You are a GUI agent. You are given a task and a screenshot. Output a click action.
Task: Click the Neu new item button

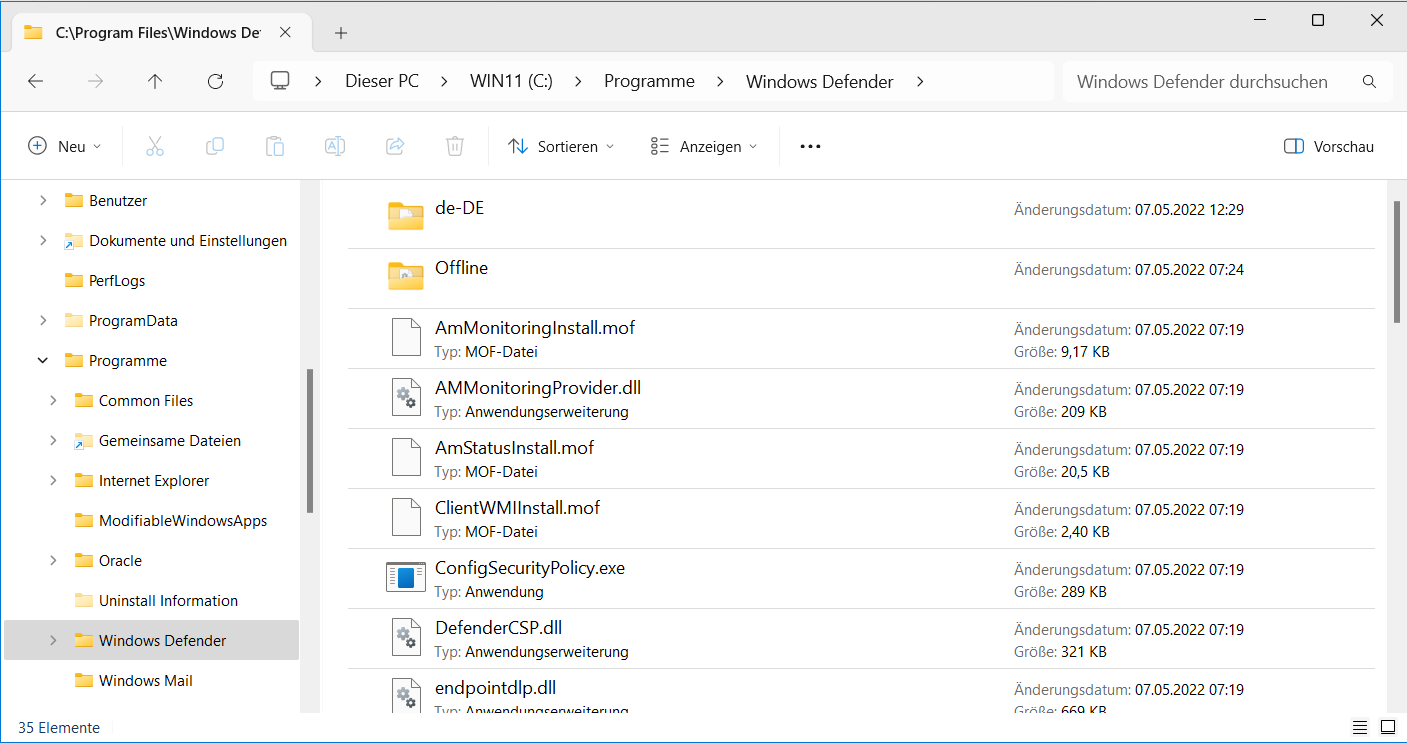click(64, 146)
